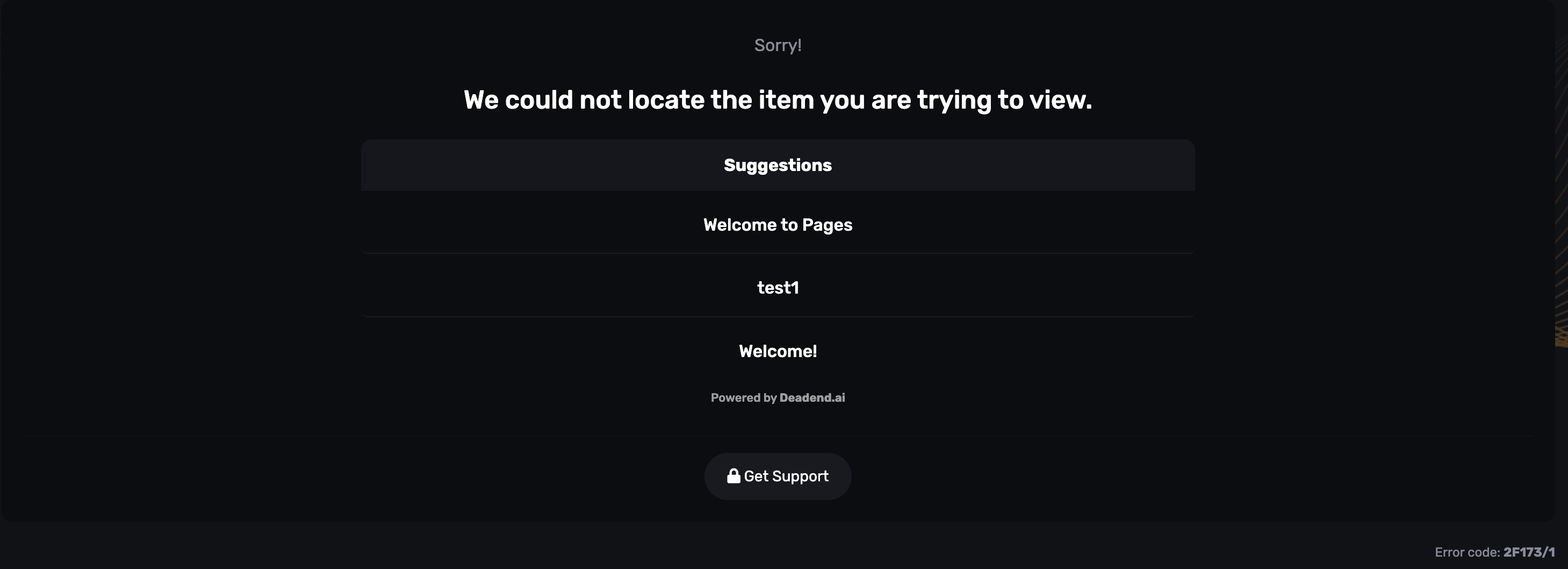Select the second suggestion row
The image size is (1568, 569).
coord(778,287)
